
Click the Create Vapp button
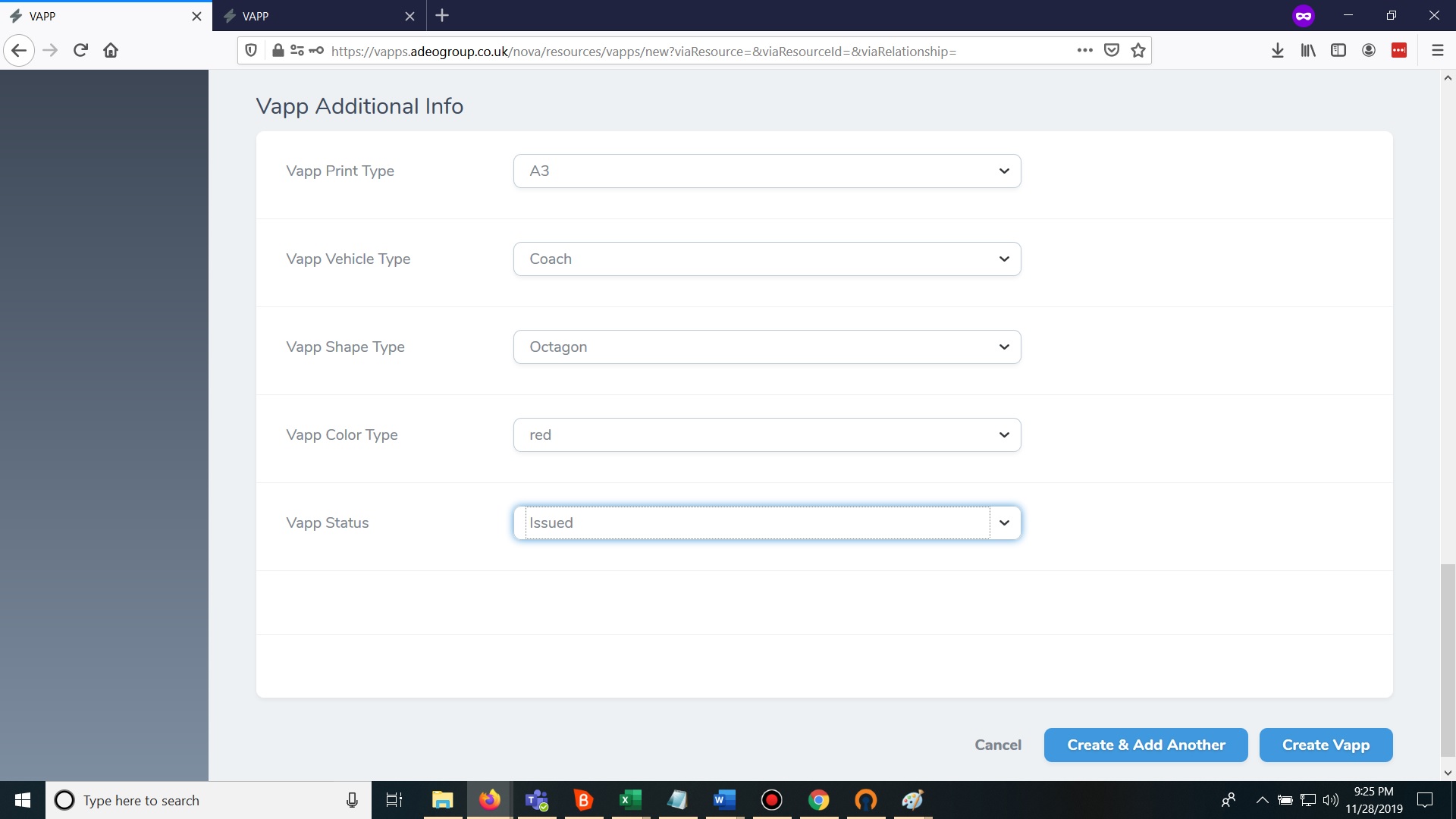point(1325,745)
